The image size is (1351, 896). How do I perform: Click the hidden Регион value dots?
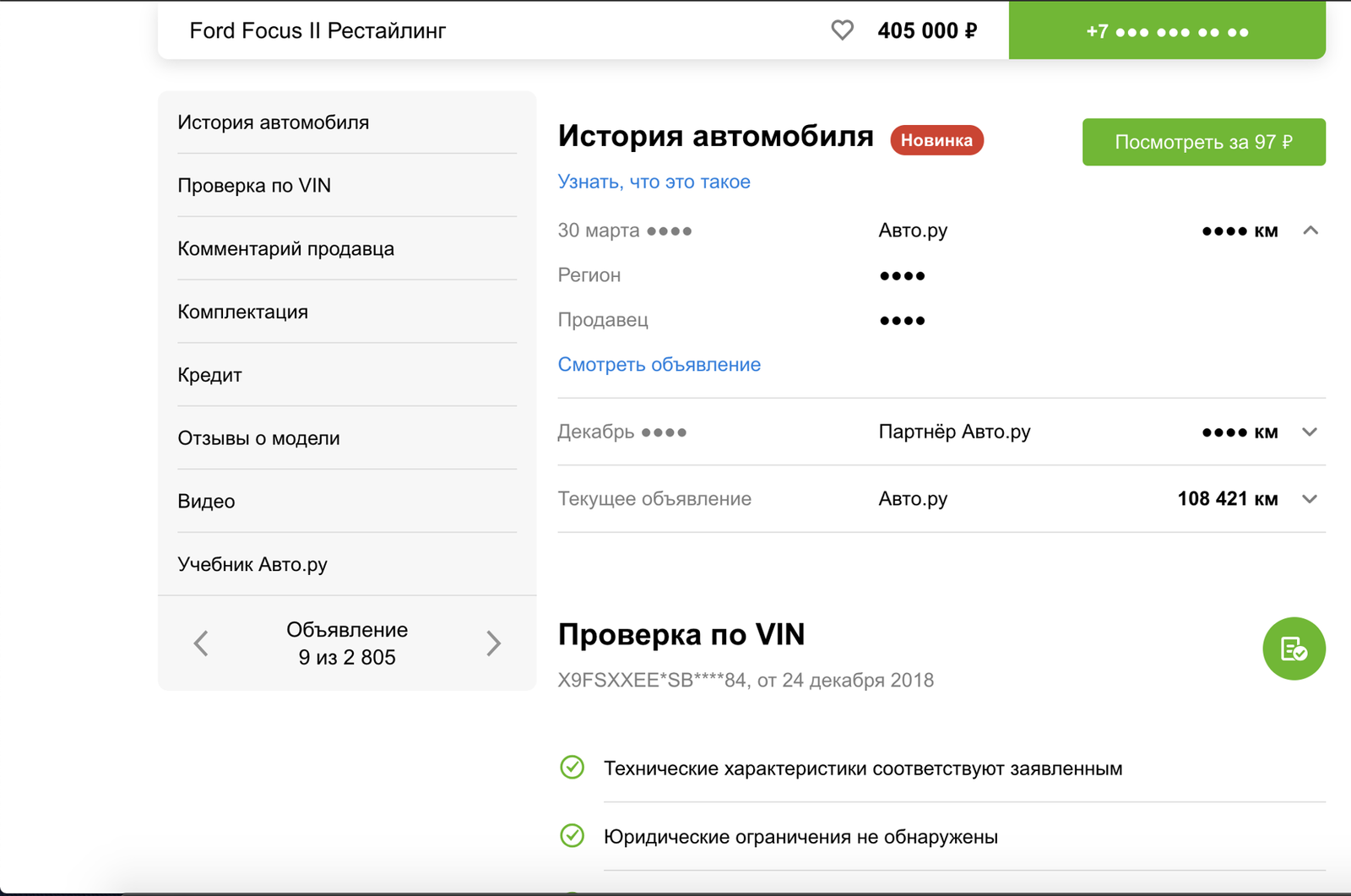click(x=902, y=275)
